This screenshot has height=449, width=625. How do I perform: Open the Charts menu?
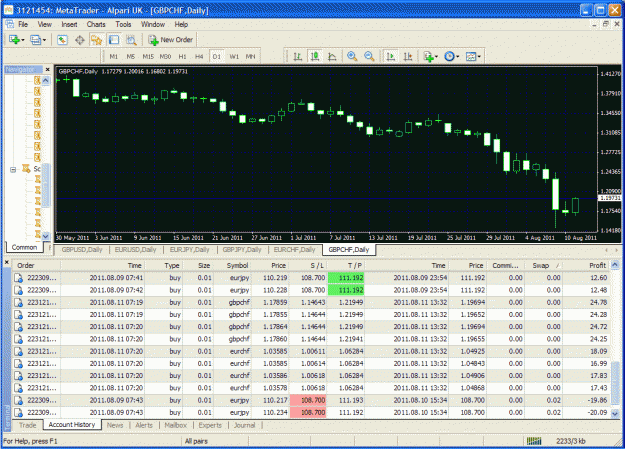[x=96, y=24]
